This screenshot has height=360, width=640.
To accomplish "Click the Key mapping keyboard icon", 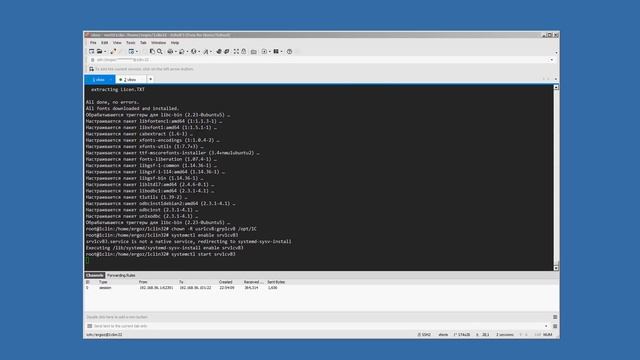I will coord(253,52).
